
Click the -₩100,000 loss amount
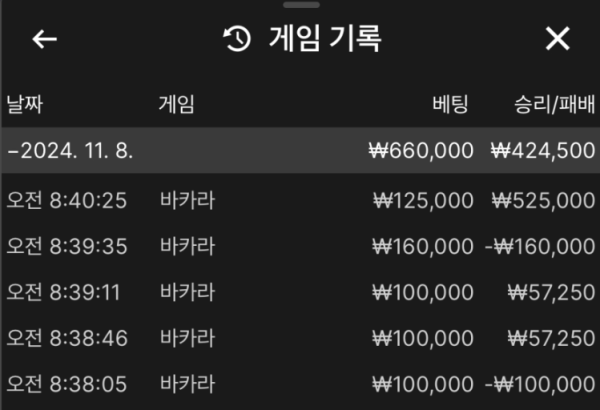540,384
